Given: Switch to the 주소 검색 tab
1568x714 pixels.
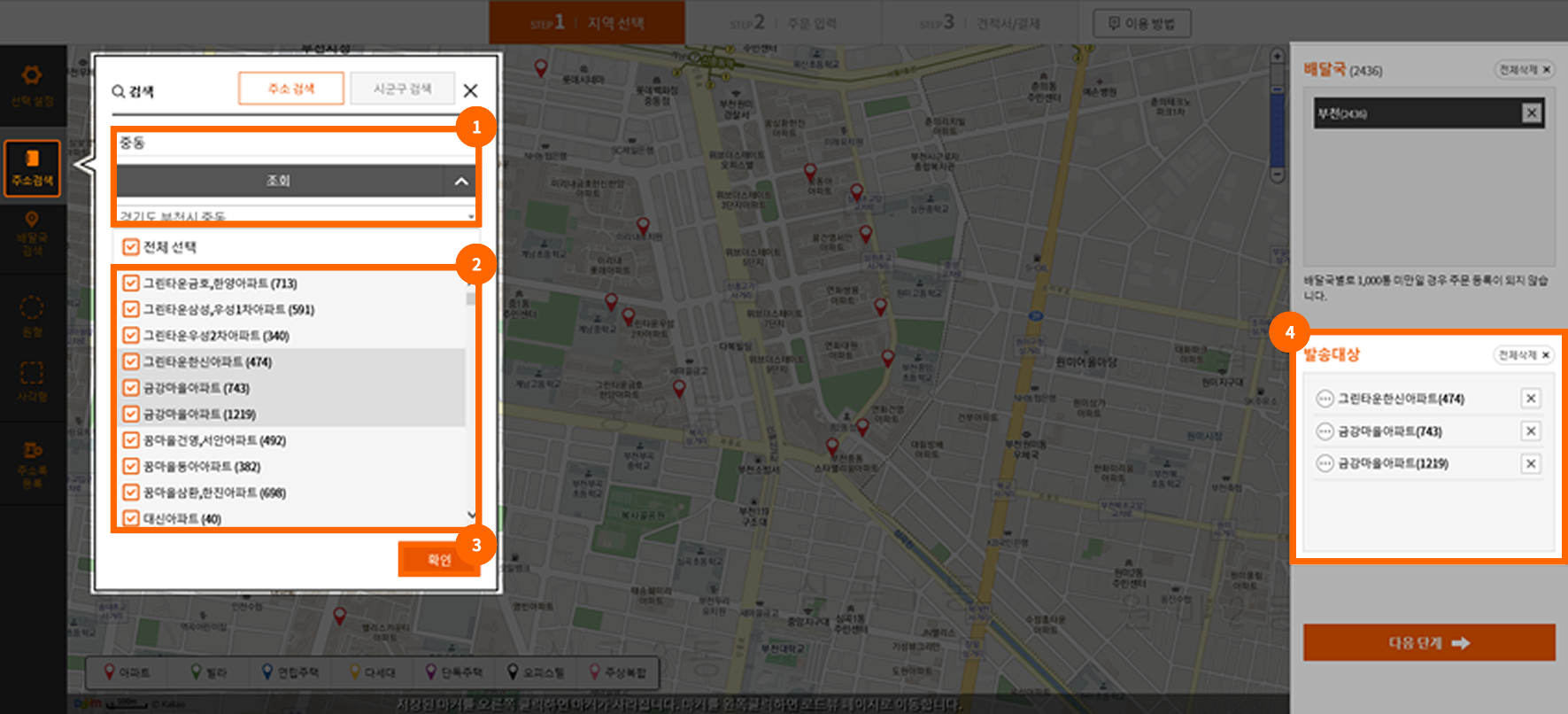Looking at the screenshot, I should 291,89.
